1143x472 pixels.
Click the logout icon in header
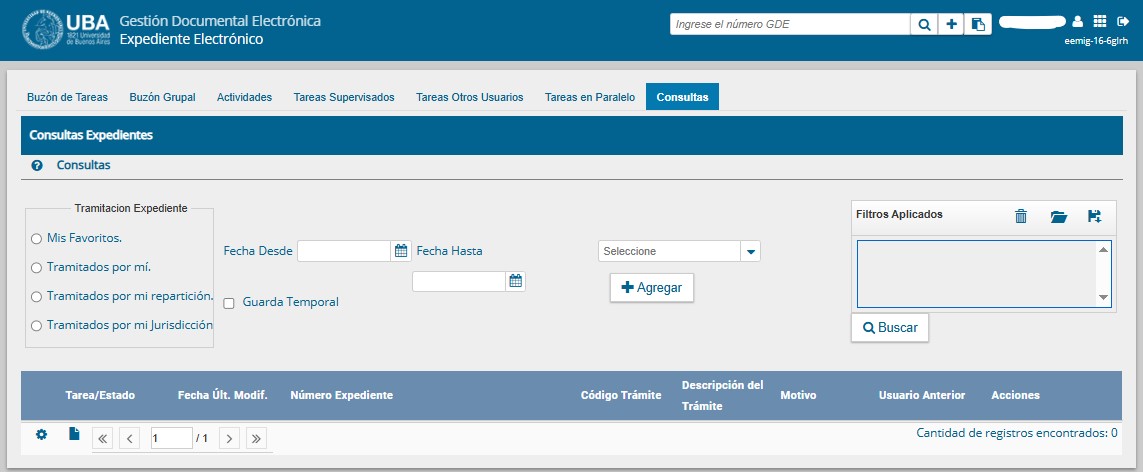pyautogui.click(x=1123, y=21)
